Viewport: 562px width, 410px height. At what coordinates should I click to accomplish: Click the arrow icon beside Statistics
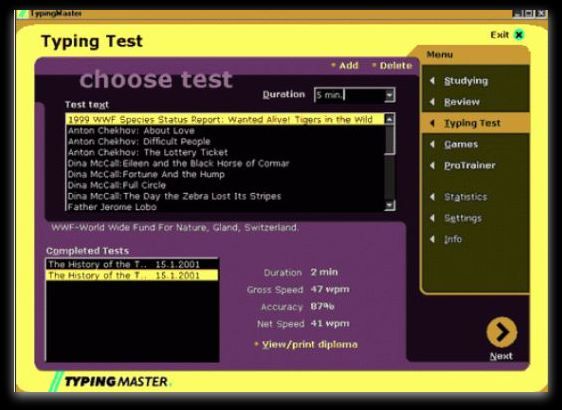[x=433, y=197]
